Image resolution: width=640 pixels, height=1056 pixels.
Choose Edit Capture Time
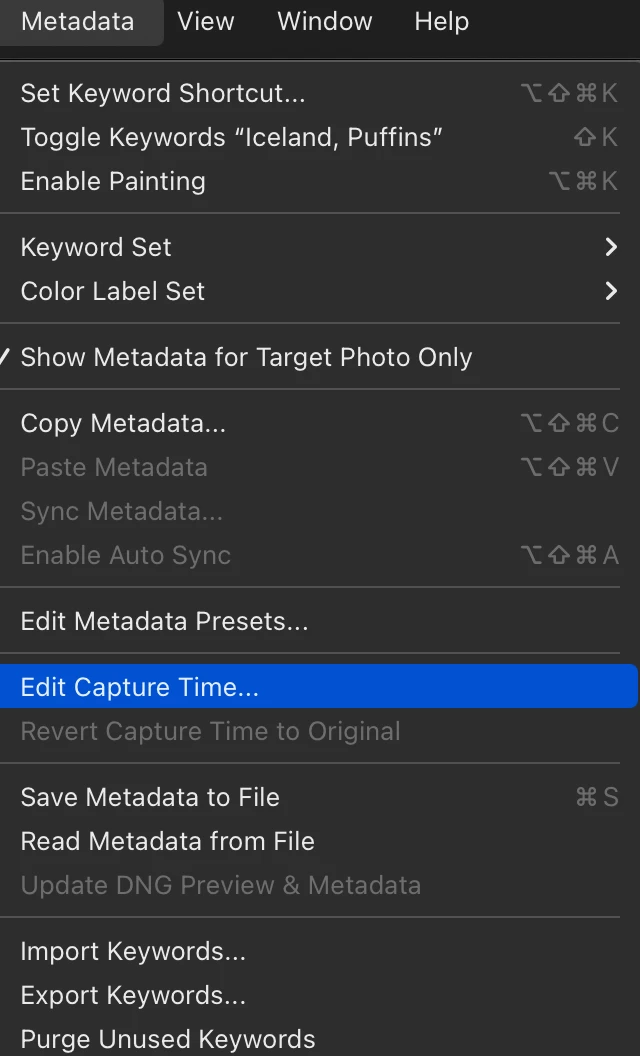point(139,687)
